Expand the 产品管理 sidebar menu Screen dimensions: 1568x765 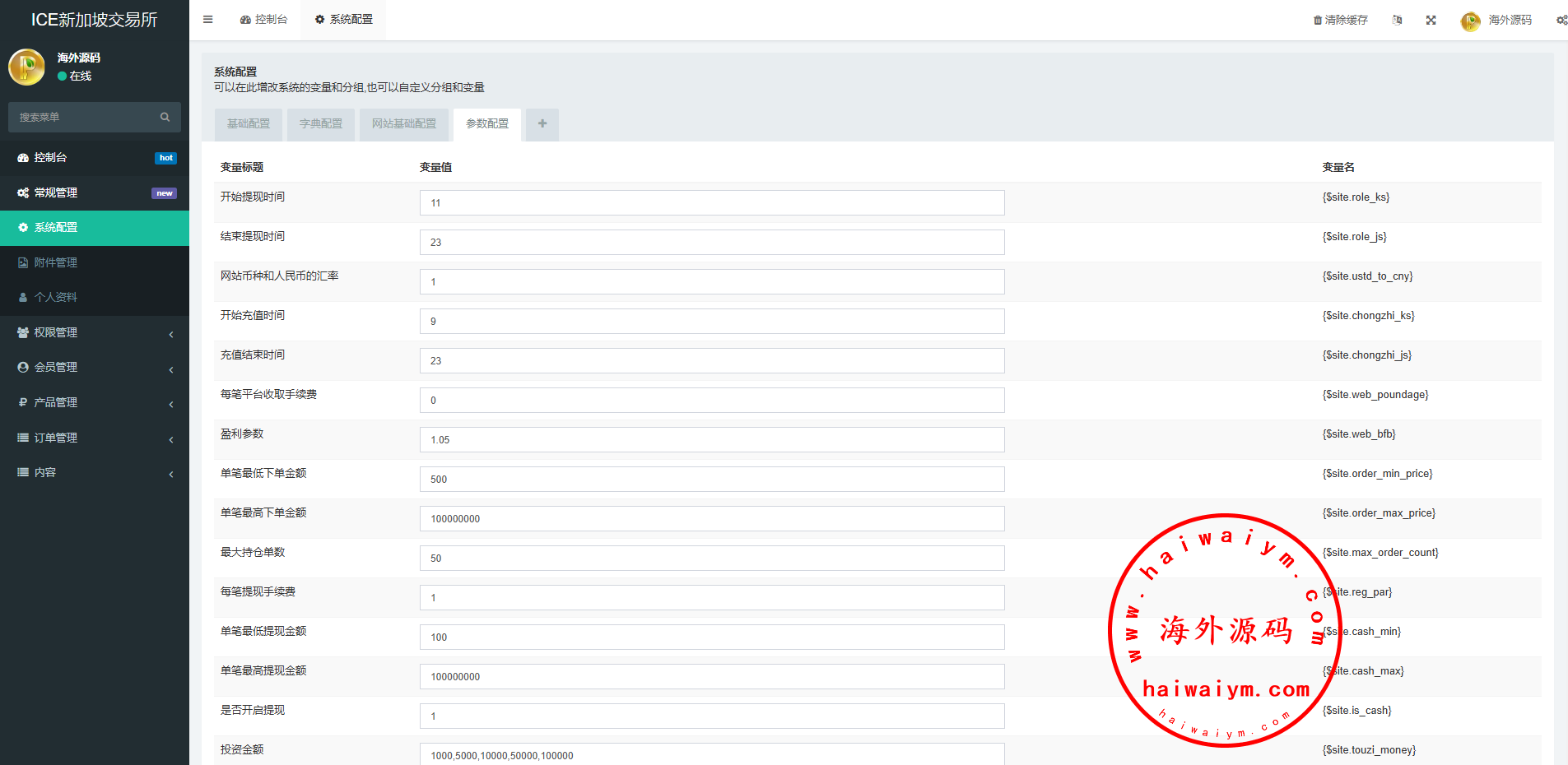pyautogui.click(x=95, y=403)
